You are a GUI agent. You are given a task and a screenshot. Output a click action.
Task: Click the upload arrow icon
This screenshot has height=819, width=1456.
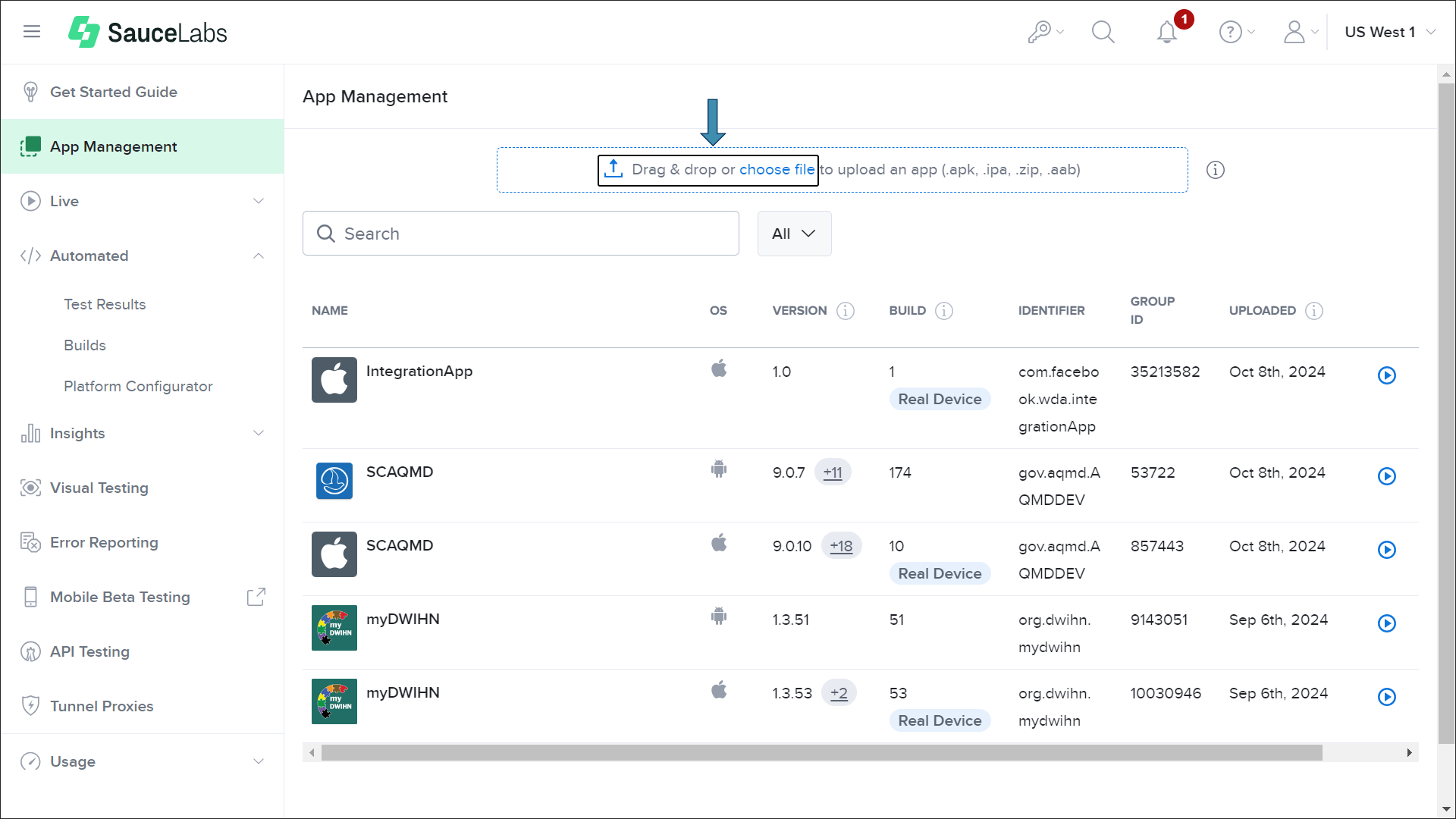(613, 169)
